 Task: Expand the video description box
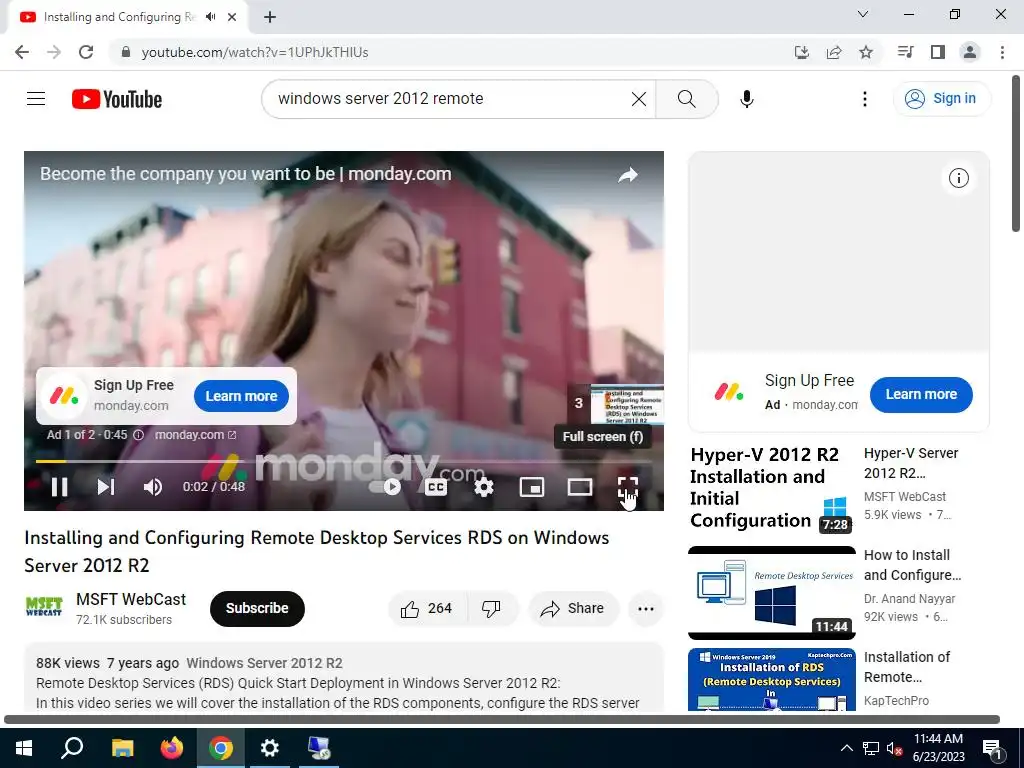coord(344,677)
